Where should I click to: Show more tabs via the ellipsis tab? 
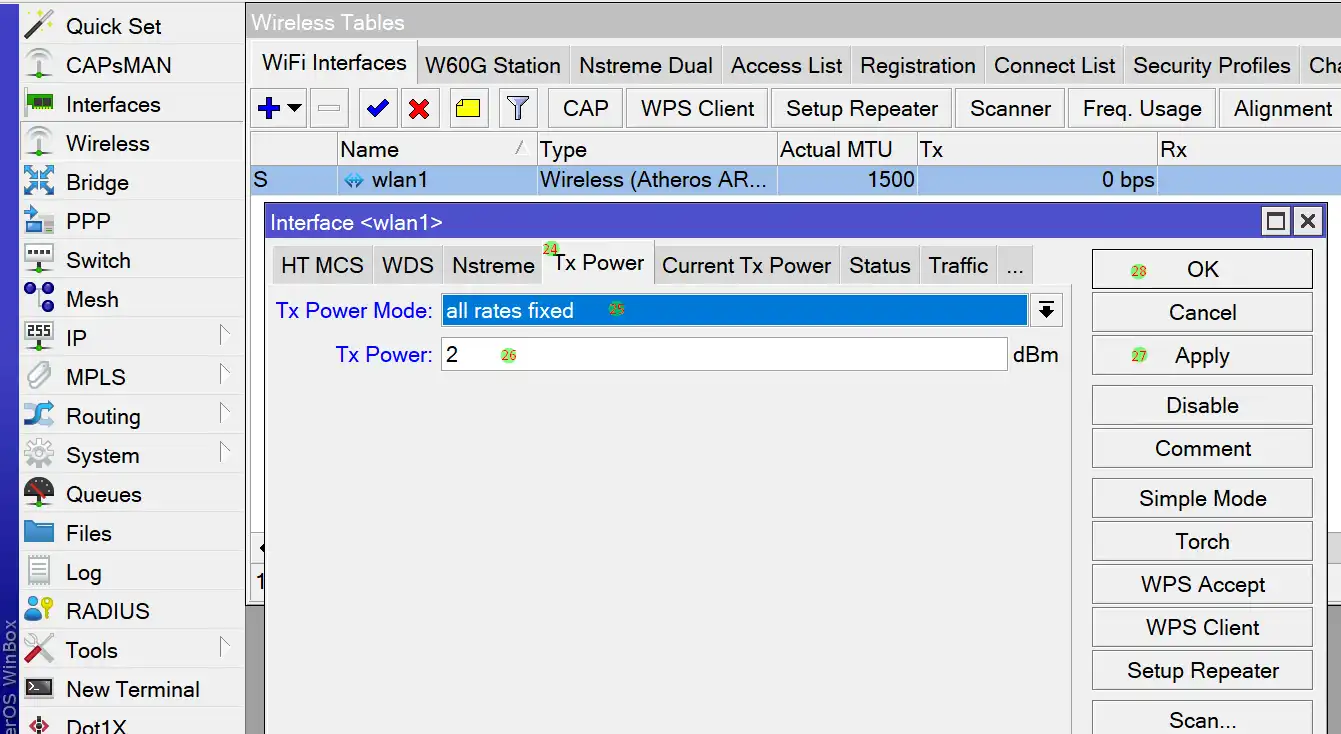[x=1015, y=266]
